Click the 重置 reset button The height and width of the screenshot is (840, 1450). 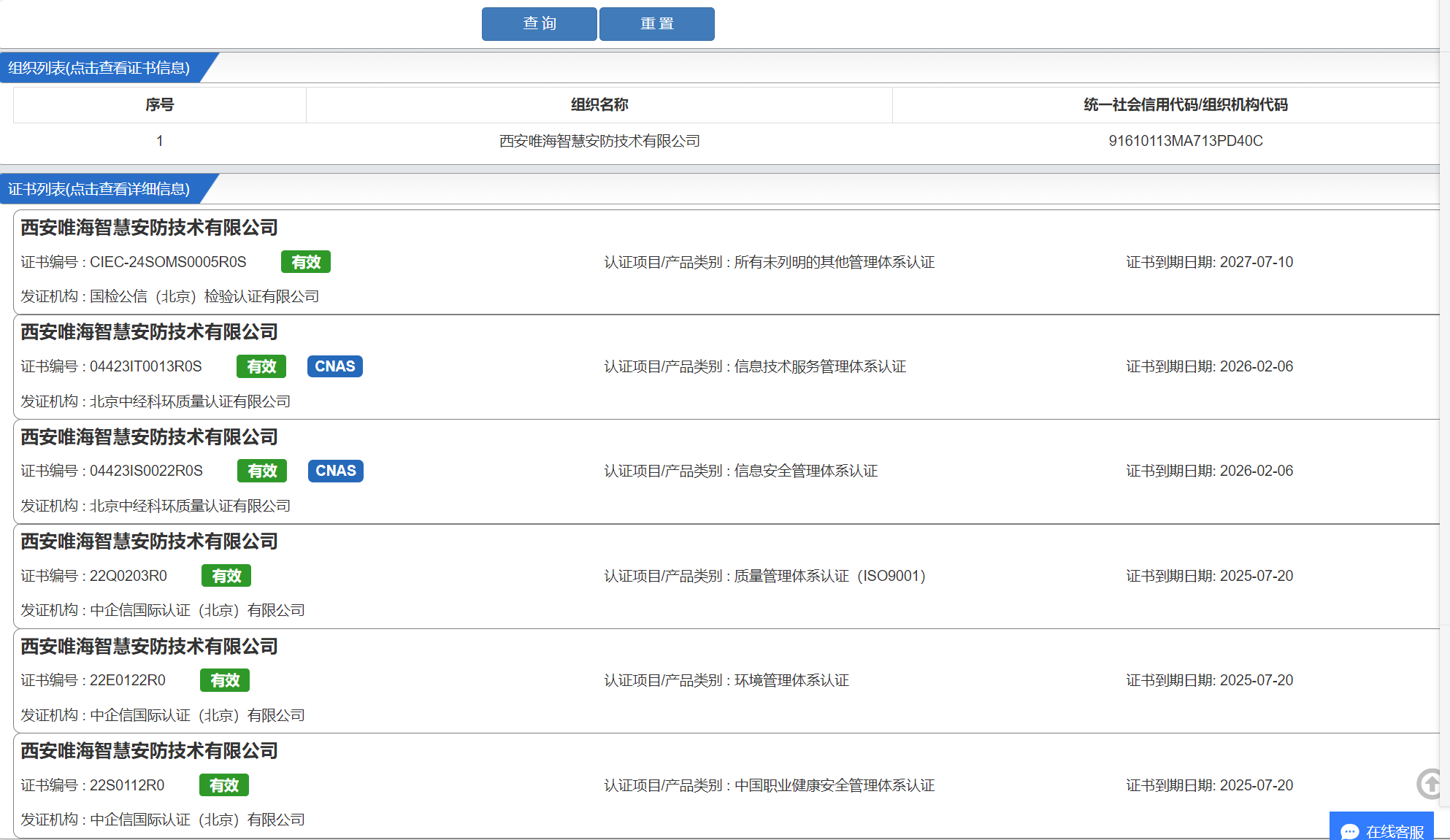click(657, 24)
